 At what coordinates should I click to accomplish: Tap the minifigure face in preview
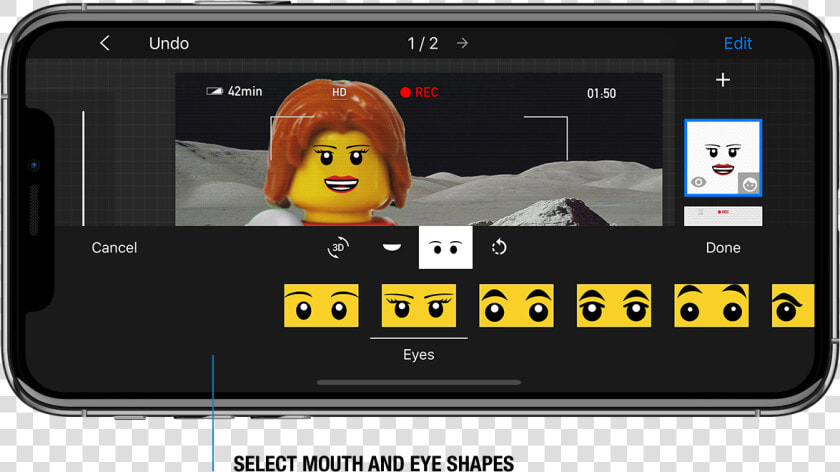[340, 169]
